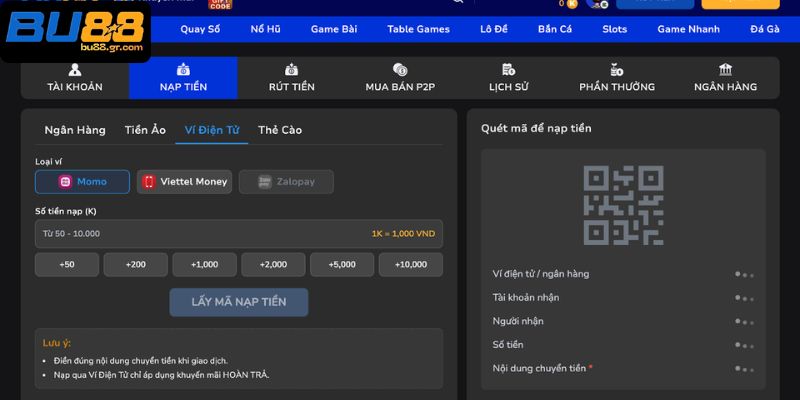Open Quay Số in the navigation bar
The height and width of the screenshot is (400, 800).
coord(200,29)
